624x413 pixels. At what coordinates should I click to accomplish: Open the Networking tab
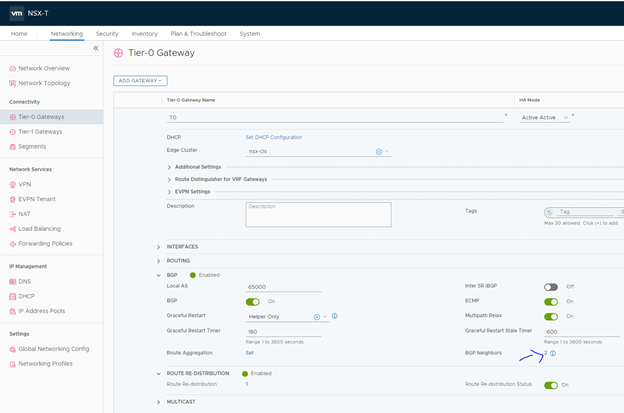[x=67, y=34]
